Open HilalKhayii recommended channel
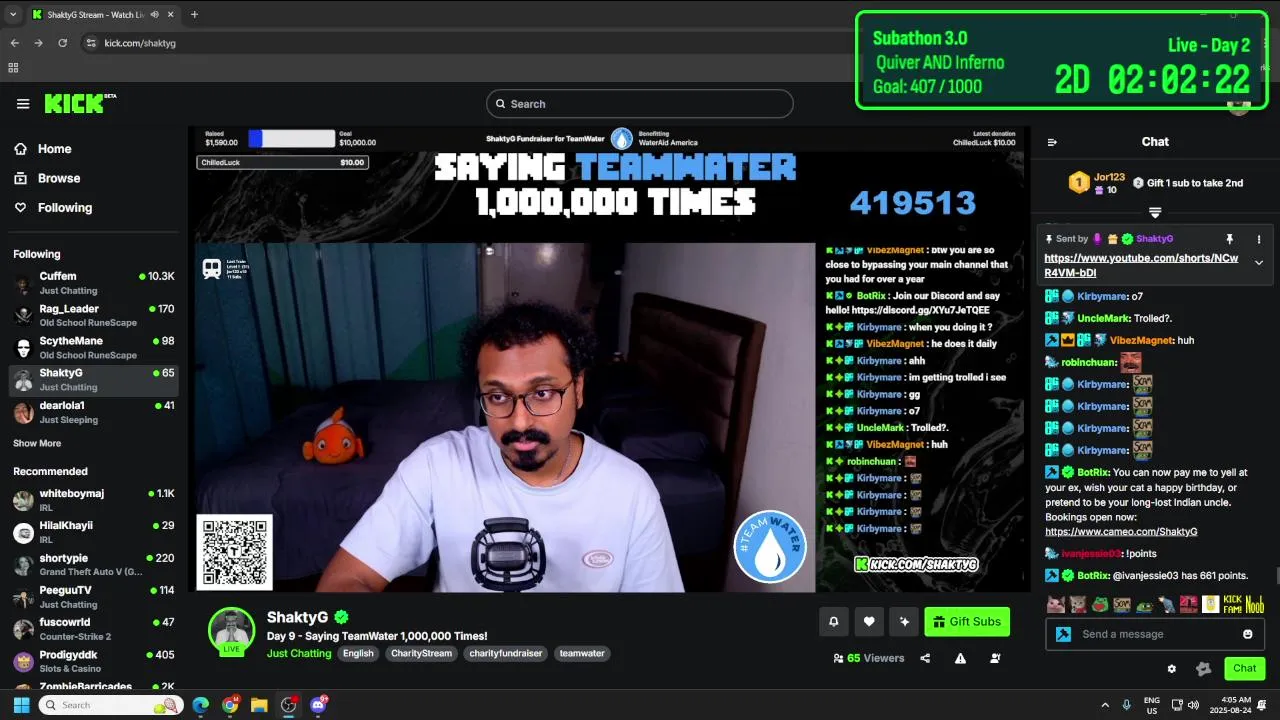 [93, 532]
